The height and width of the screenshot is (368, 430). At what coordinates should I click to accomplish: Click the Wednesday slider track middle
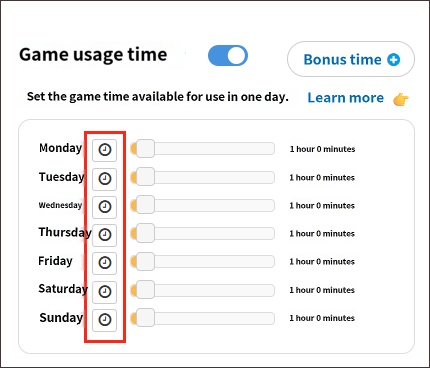pyautogui.click(x=203, y=205)
